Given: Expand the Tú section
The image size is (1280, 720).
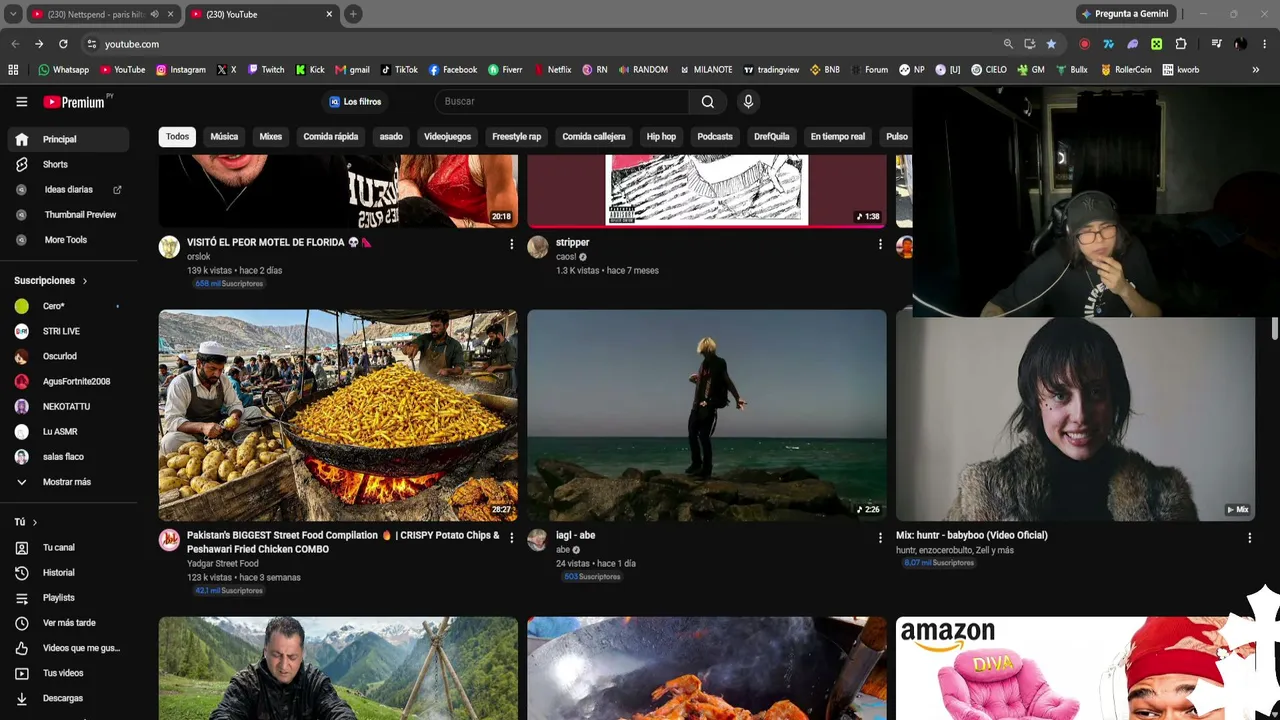Looking at the screenshot, I should (x=25, y=522).
